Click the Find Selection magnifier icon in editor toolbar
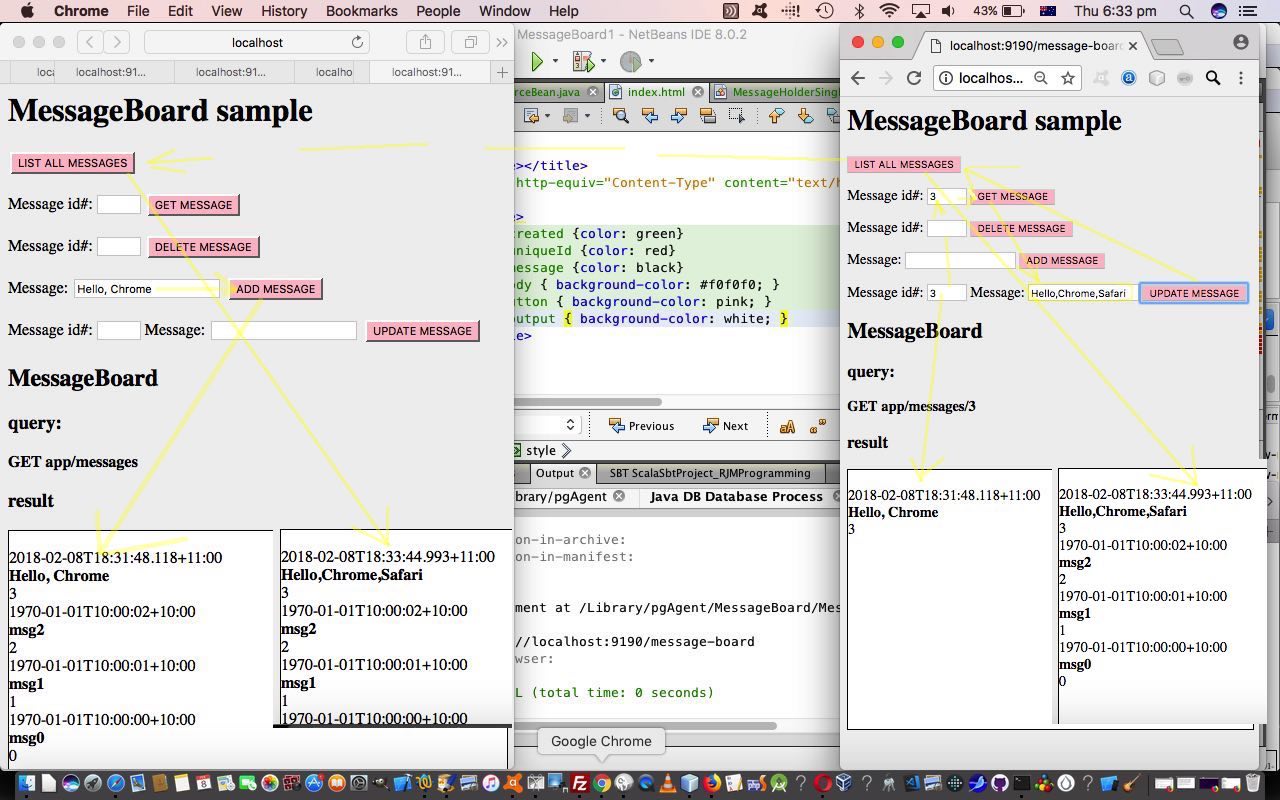This screenshot has height=800, width=1280. (620, 116)
